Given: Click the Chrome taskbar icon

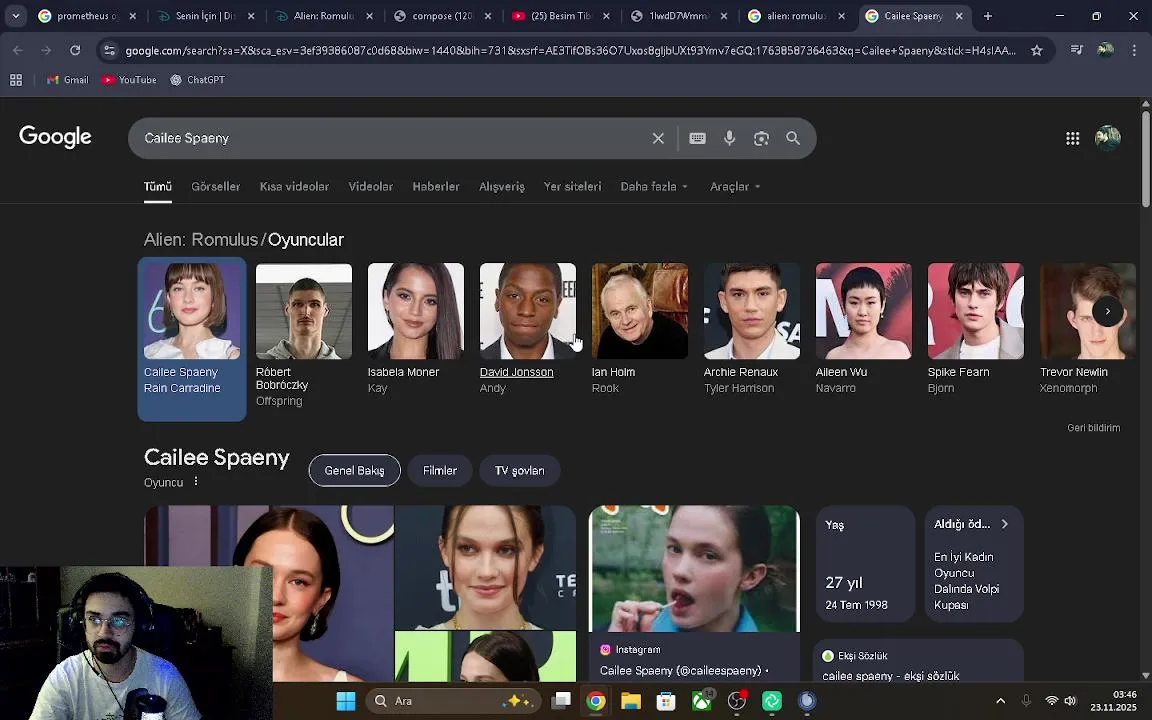Looking at the screenshot, I should 596,701.
